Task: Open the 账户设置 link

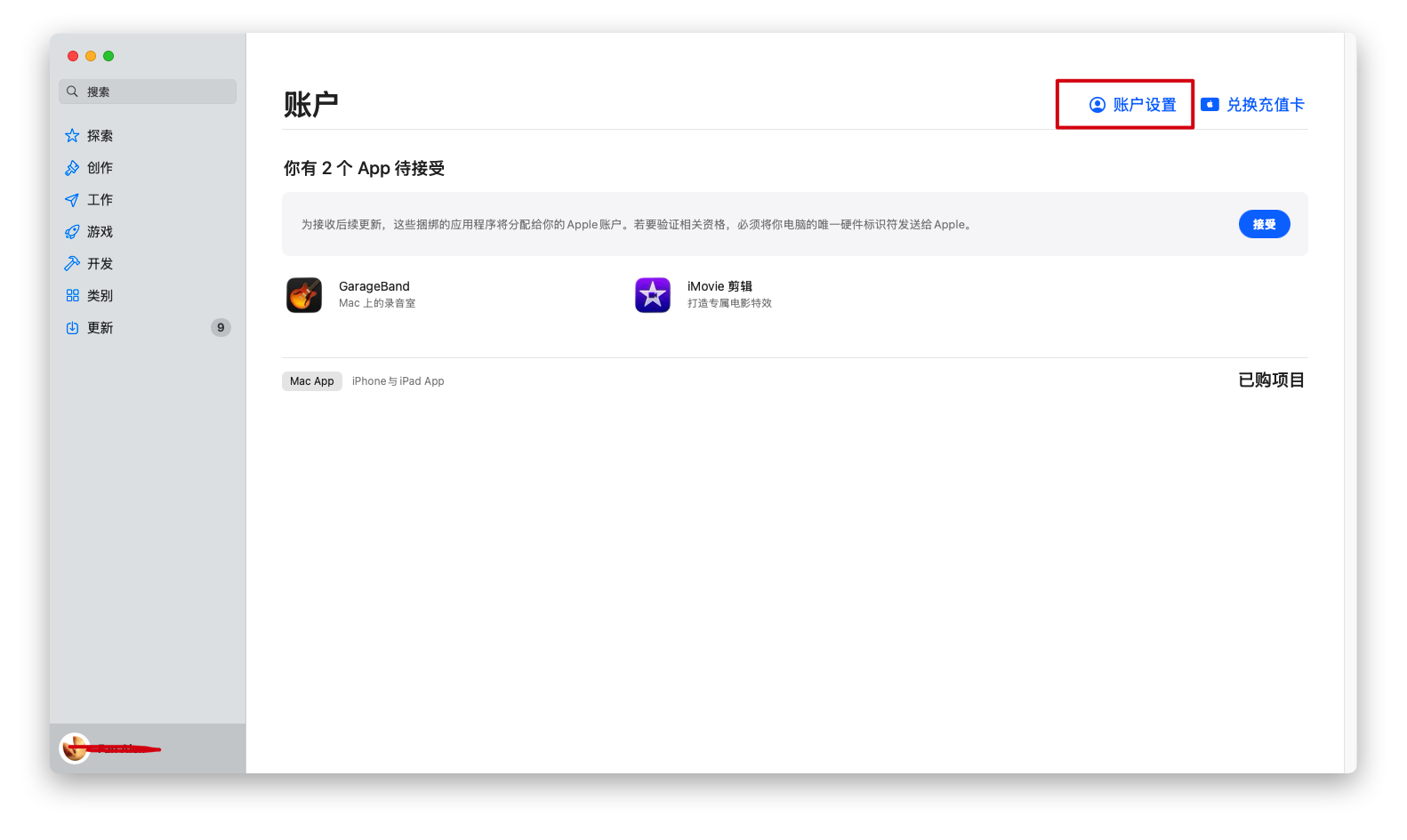Action: 1133,105
